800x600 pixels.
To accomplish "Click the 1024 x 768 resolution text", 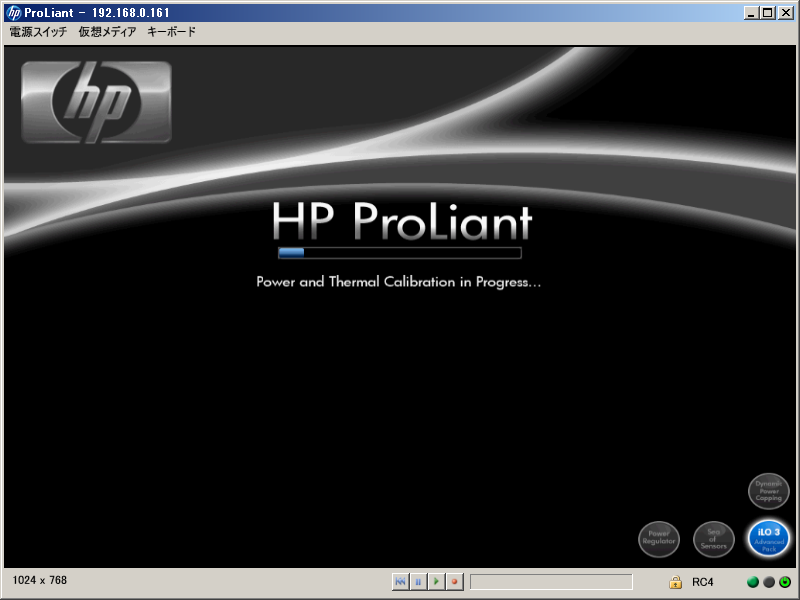I will click(40, 580).
